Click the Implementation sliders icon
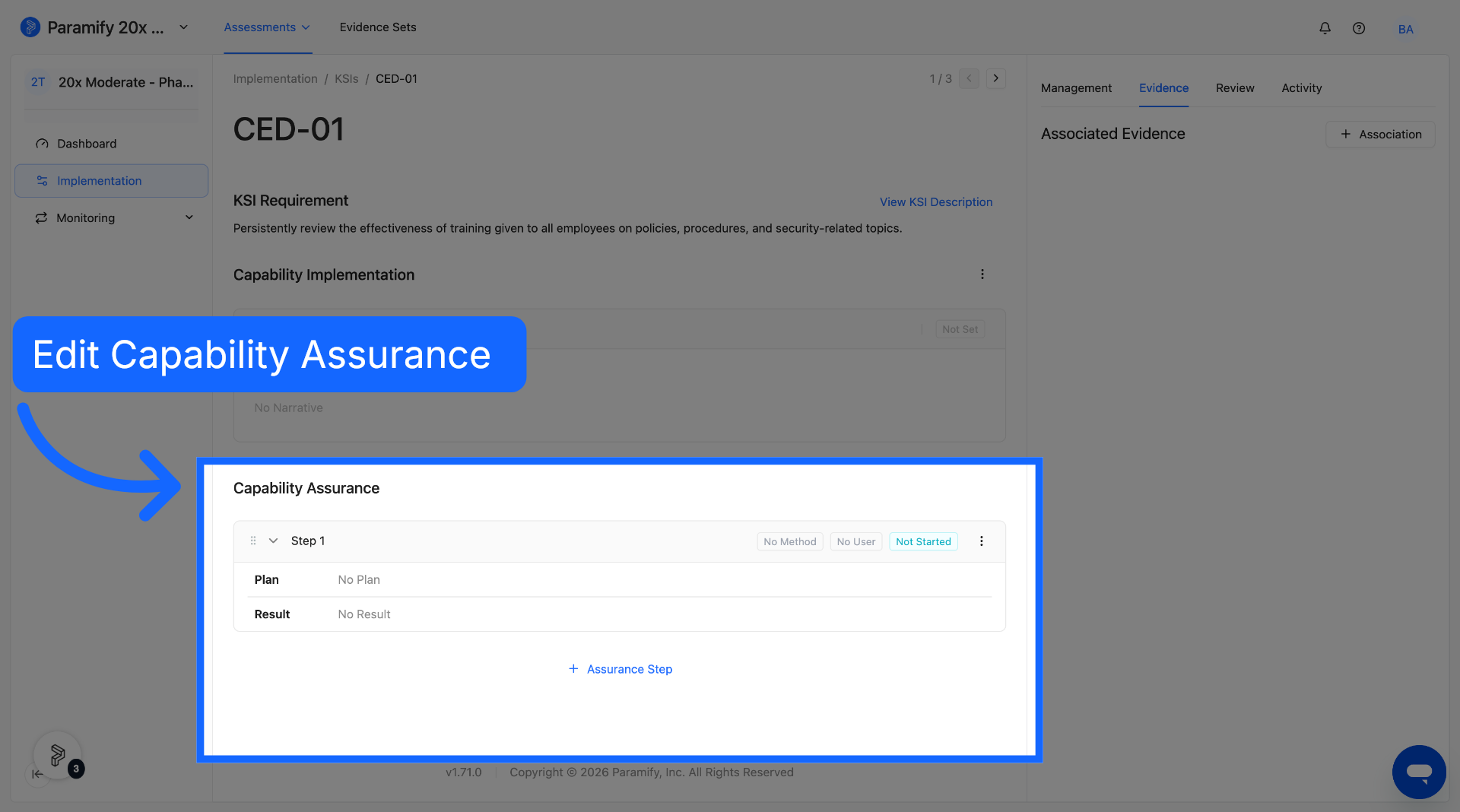 click(x=42, y=181)
